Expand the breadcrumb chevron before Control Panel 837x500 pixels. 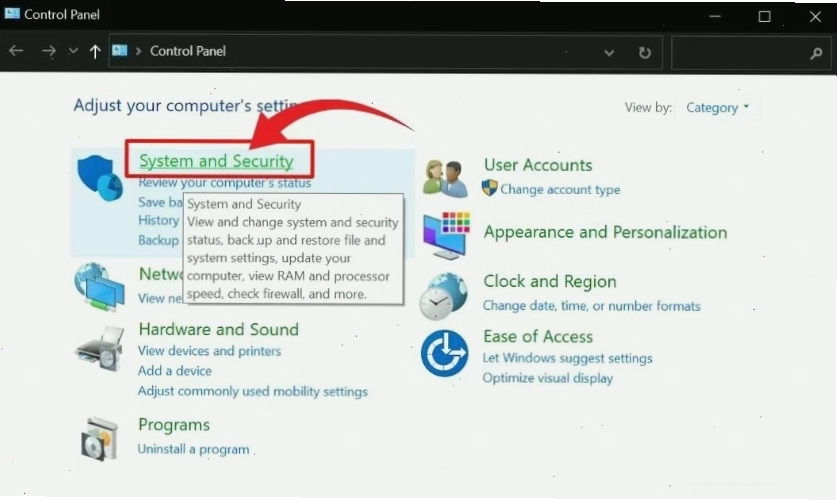click(138, 51)
